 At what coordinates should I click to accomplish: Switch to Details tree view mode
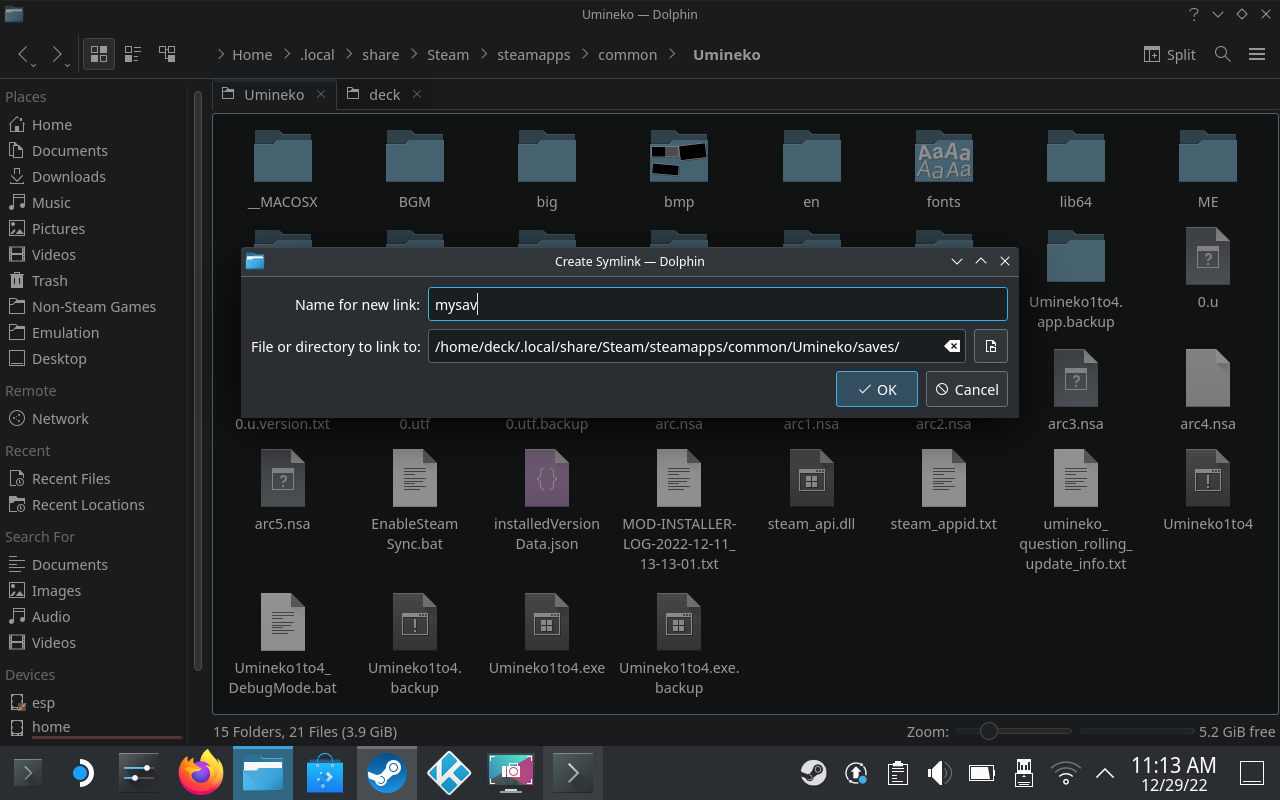pyautogui.click(x=167, y=54)
